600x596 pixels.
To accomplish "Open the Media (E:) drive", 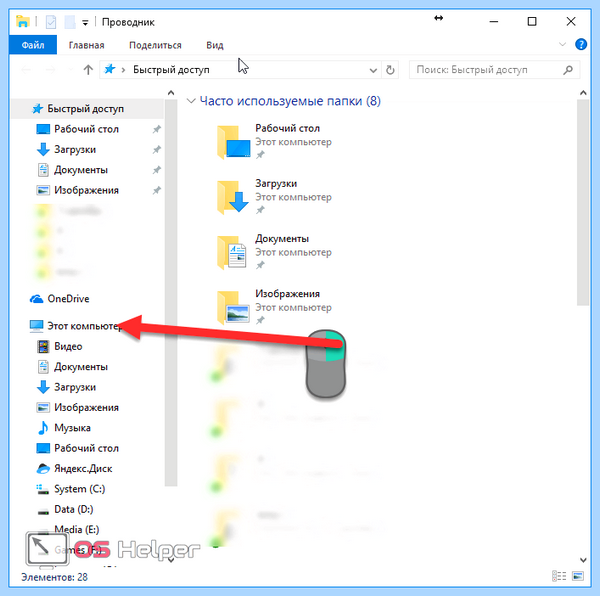I will [77, 529].
